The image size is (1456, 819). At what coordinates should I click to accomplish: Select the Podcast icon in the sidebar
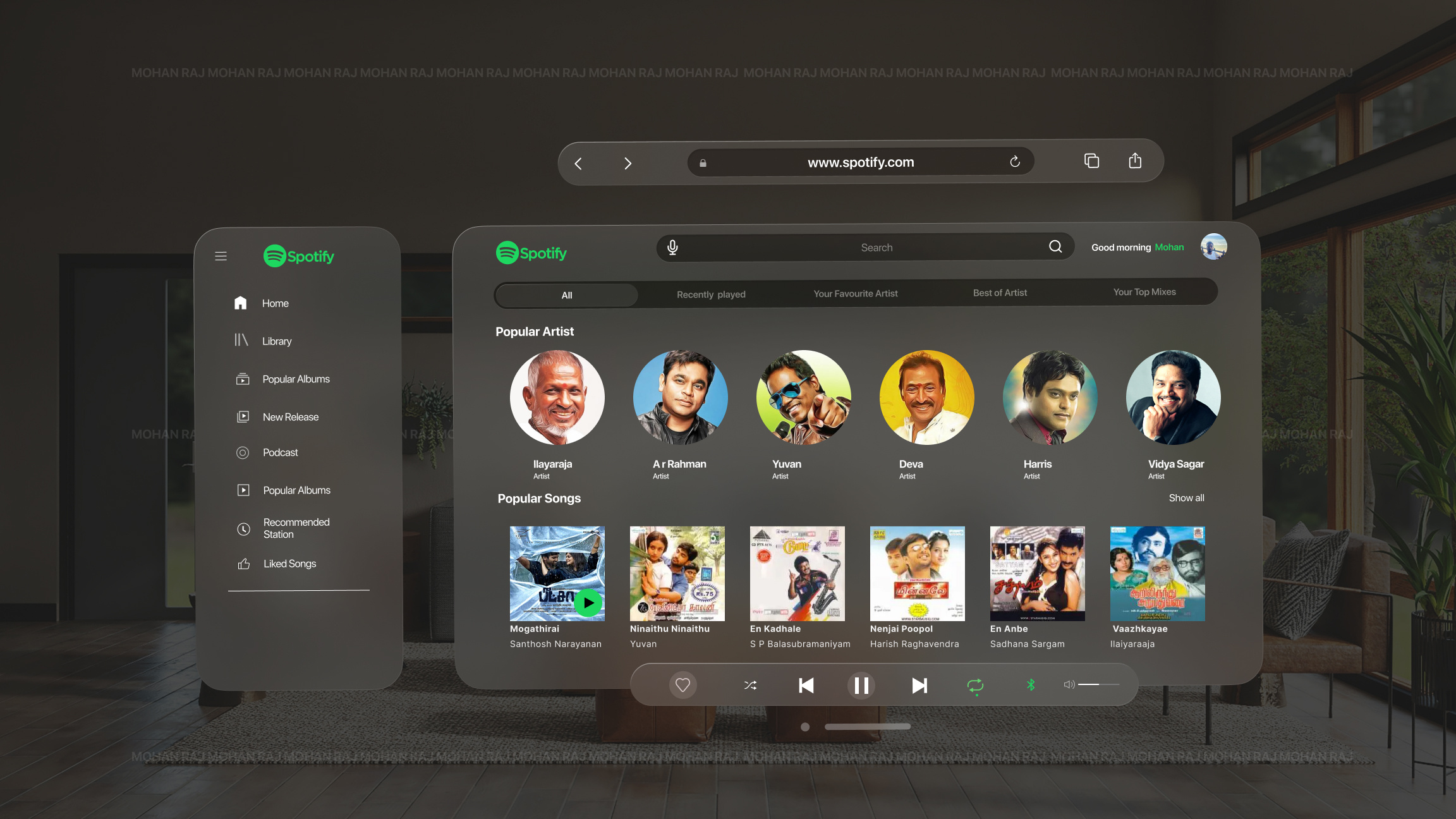point(243,452)
